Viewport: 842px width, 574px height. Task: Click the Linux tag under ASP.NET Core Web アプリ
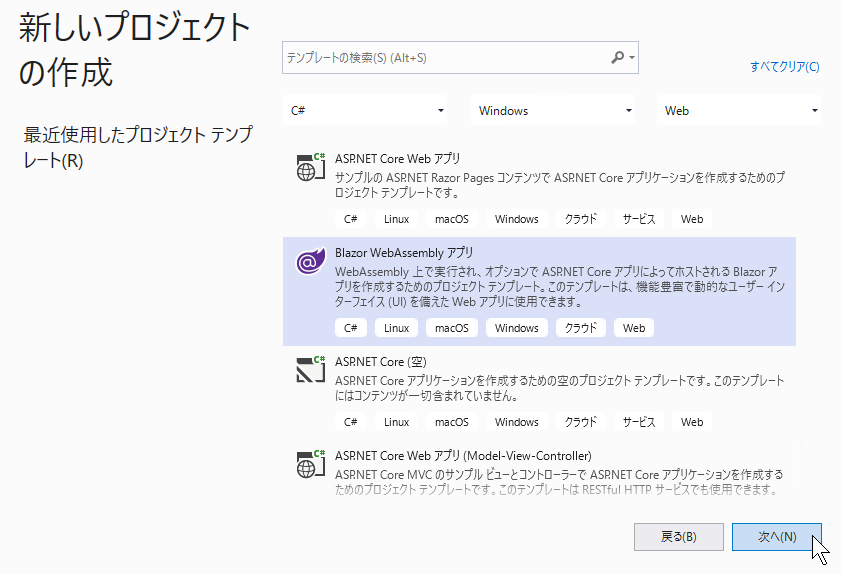point(396,219)
